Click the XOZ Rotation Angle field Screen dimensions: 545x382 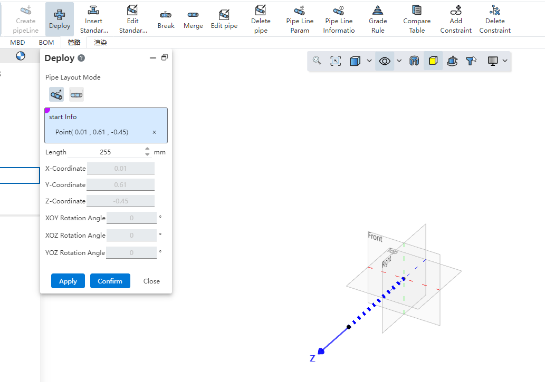coord(132,235)
